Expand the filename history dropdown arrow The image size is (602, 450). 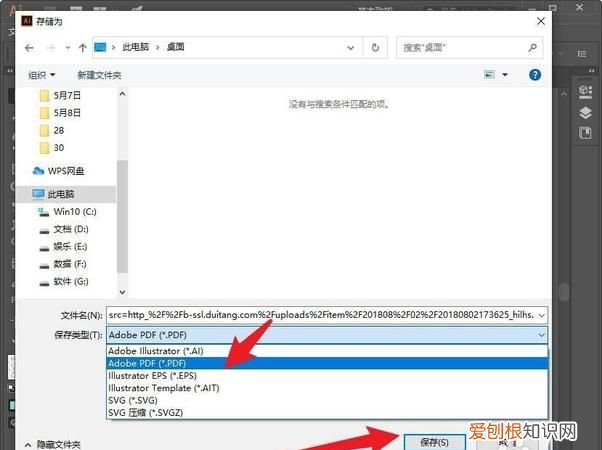point(542,316)
